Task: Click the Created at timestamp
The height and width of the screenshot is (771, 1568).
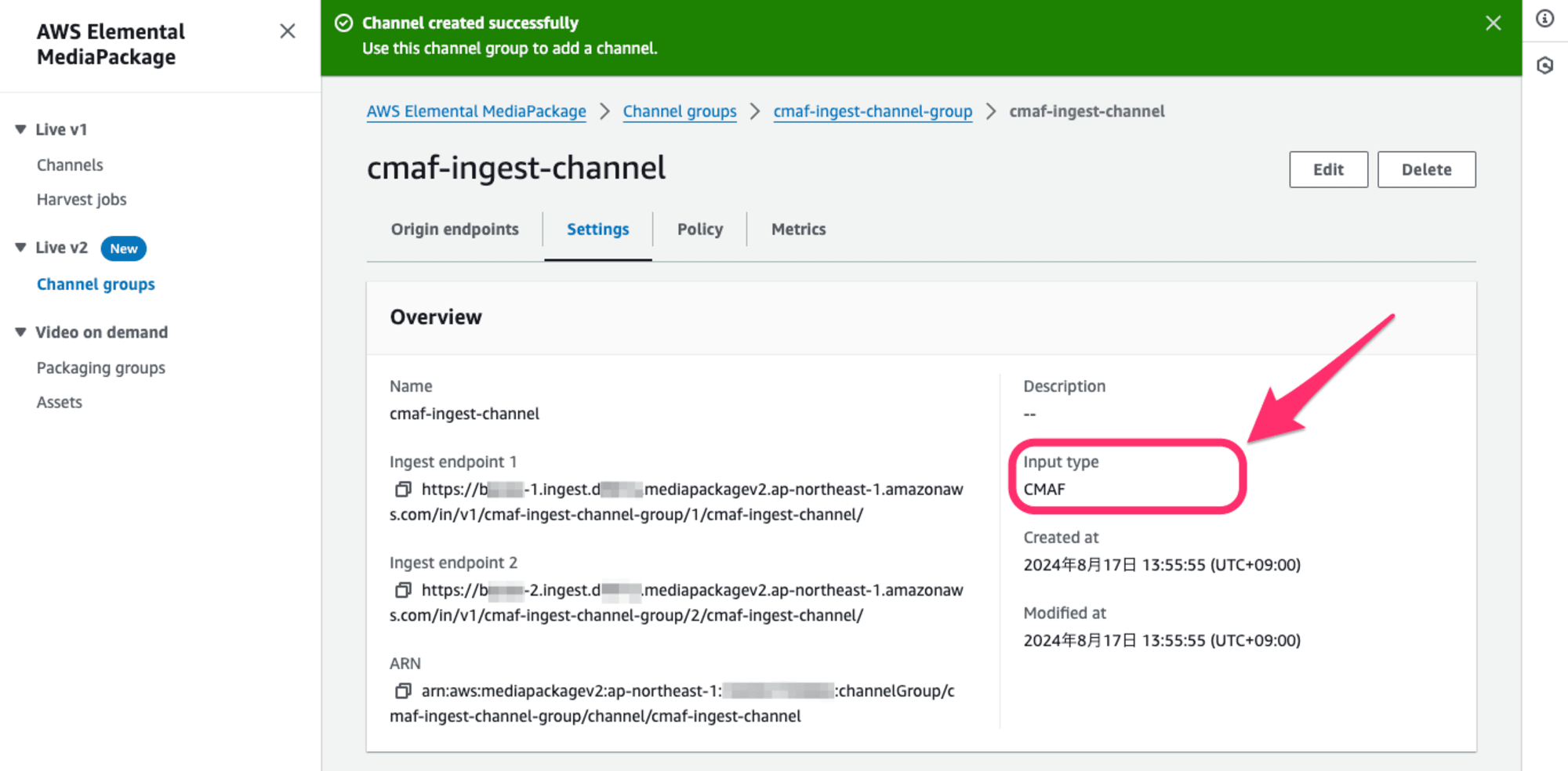Action: 1162,565
